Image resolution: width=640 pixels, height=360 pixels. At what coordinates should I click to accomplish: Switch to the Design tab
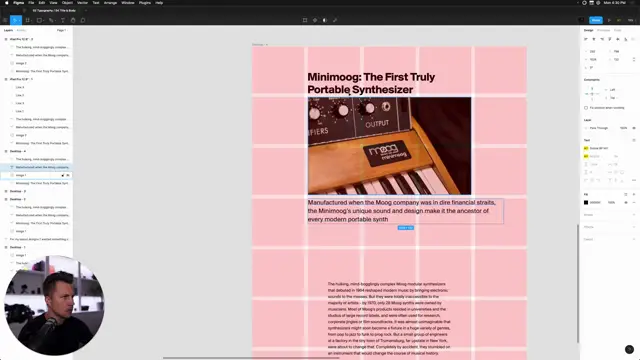click(588, 30)
